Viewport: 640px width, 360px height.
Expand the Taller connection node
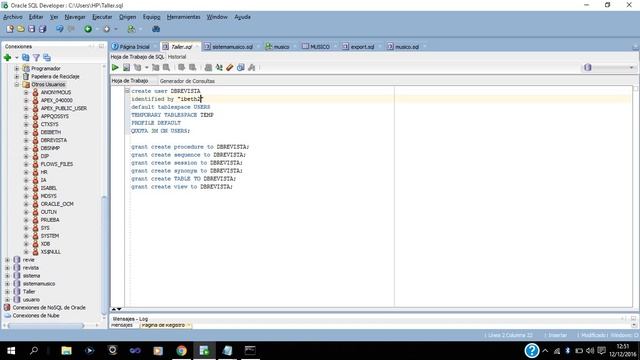pyautogui.click(x=7, y=291)
